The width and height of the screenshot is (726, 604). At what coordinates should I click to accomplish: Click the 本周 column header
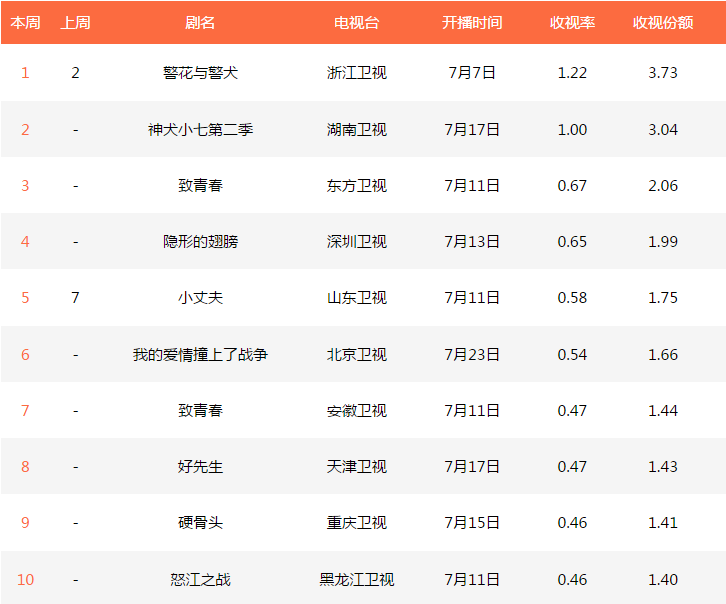pos(25,22)
